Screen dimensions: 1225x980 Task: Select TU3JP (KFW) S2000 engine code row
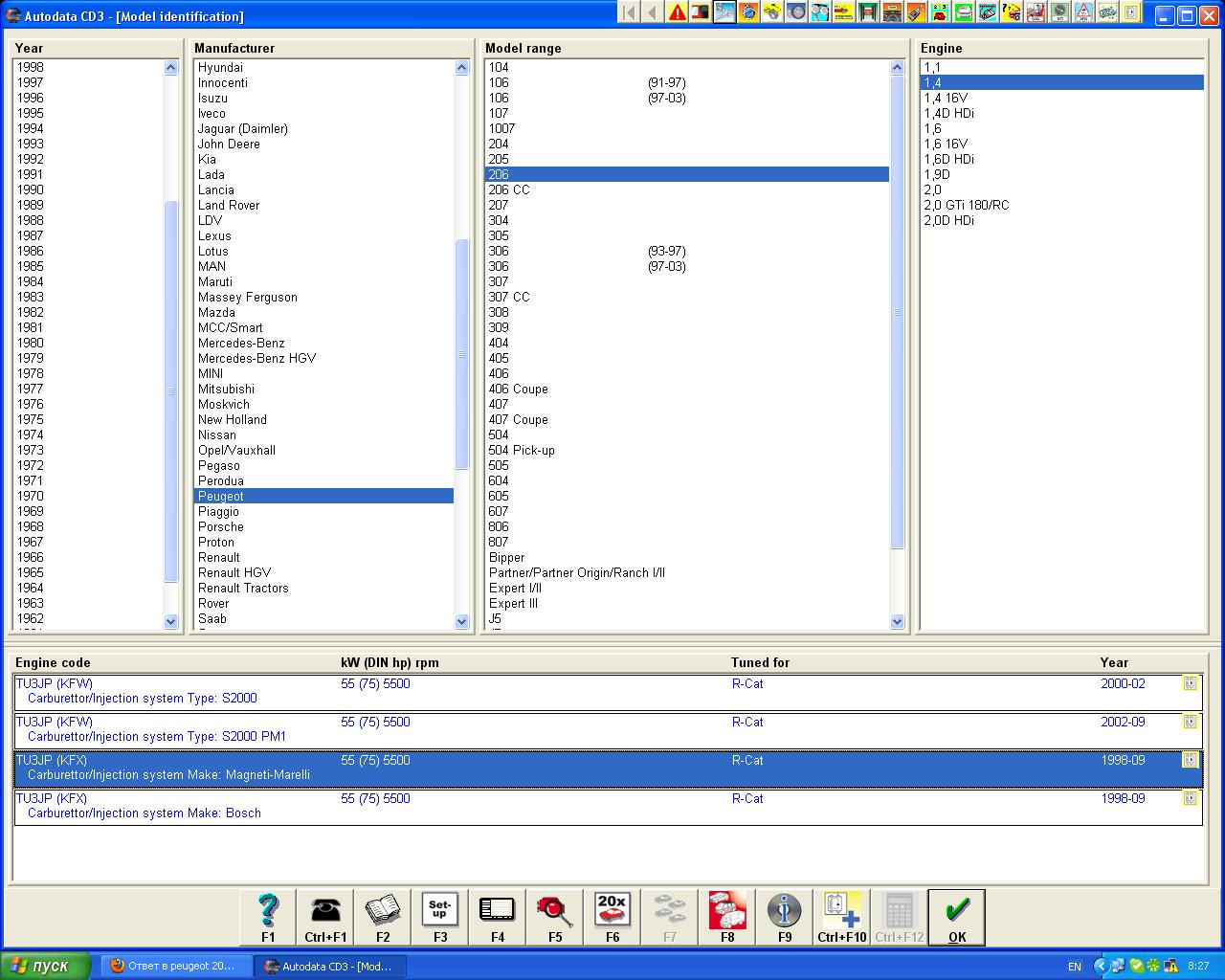pyautogui.click(x=608, y=691)
